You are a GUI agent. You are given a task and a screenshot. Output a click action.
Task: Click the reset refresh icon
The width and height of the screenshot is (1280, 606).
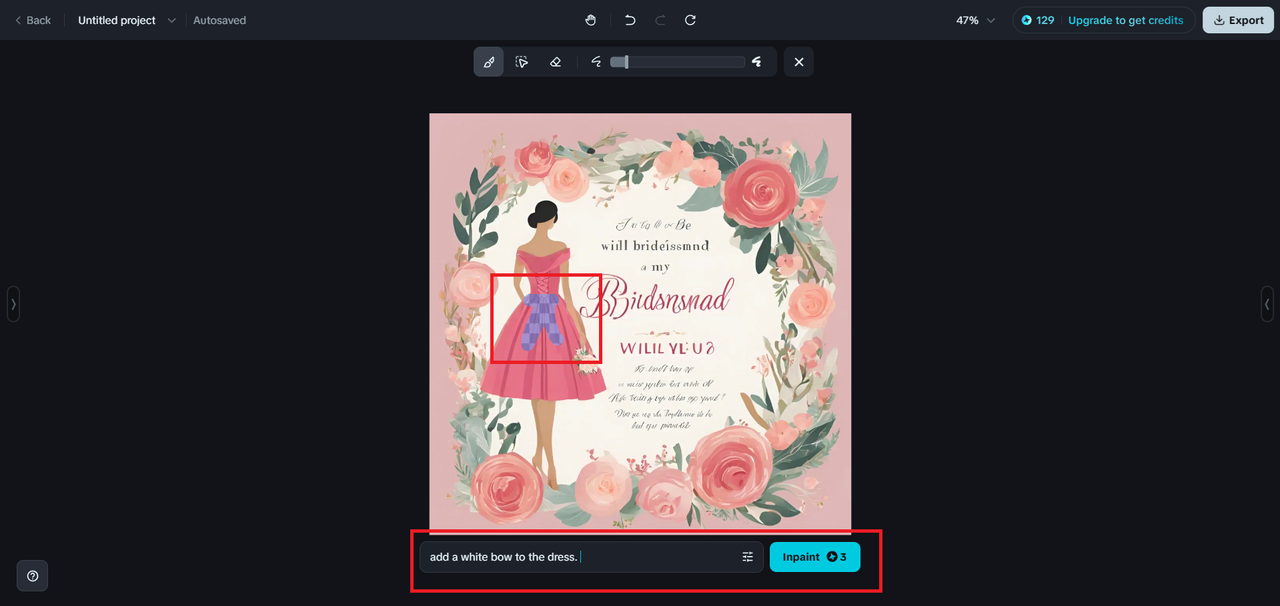click(x=690, y=20)
